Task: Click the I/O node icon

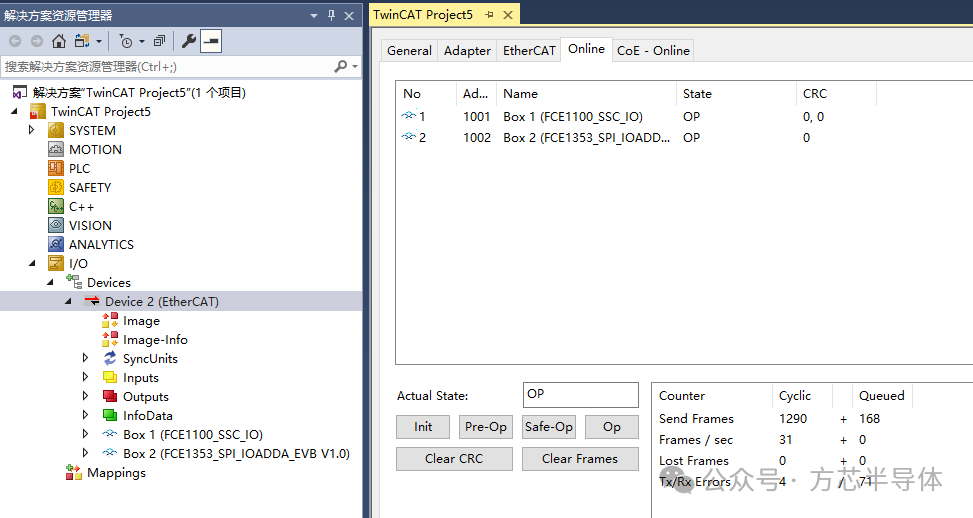Action: 56,264
